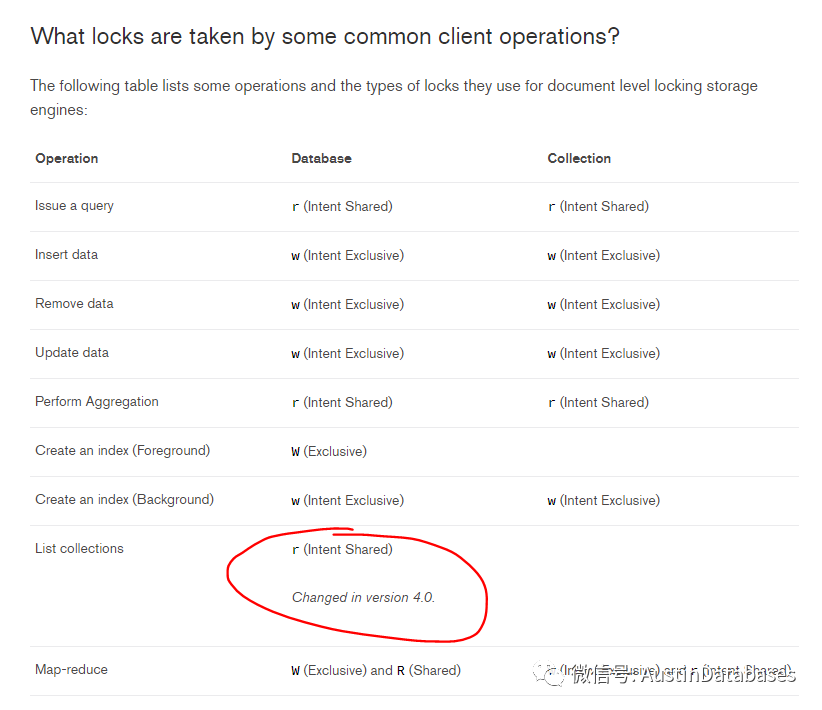Click Create an index (Foreground) text

tap(122, 450)
